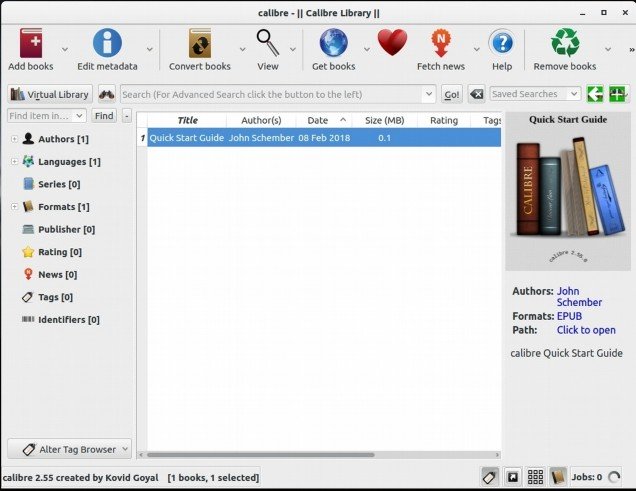Expand the Formats tree node
This screenshot has height=491, width=636.
pos(14,207)
